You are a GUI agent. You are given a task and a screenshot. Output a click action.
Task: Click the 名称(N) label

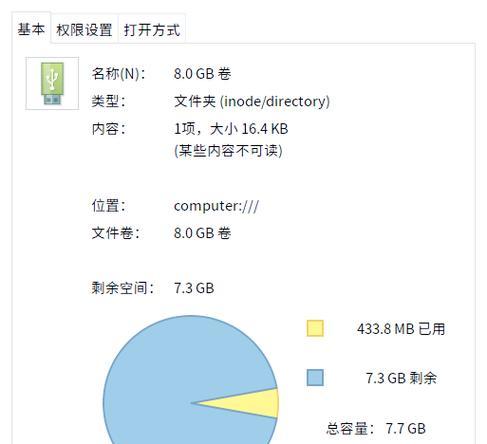click(119, 74)
